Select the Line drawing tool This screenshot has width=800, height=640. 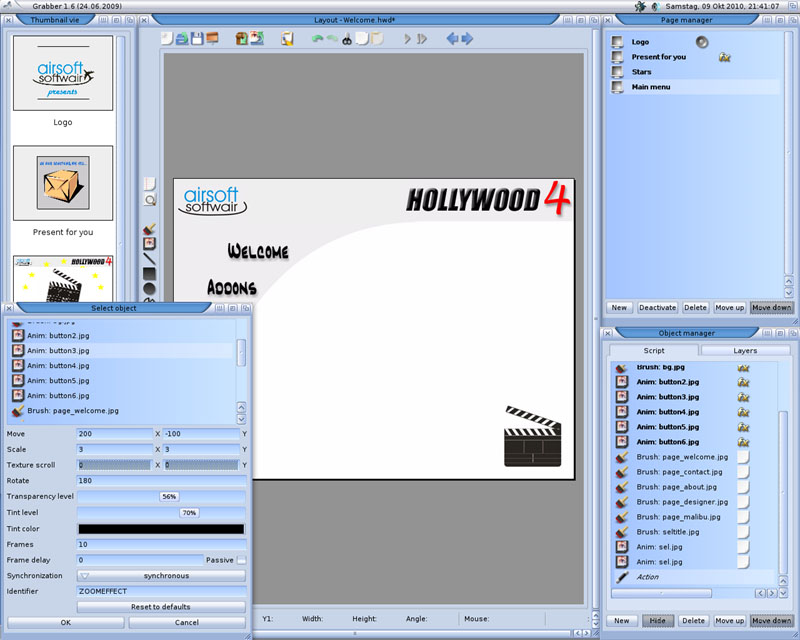(x=149, y=259)
